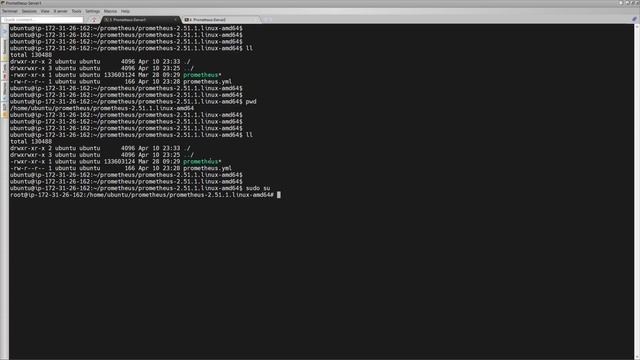
Task: Open the Macros menu
Action: pyautogui.click(x=110, y=11)
